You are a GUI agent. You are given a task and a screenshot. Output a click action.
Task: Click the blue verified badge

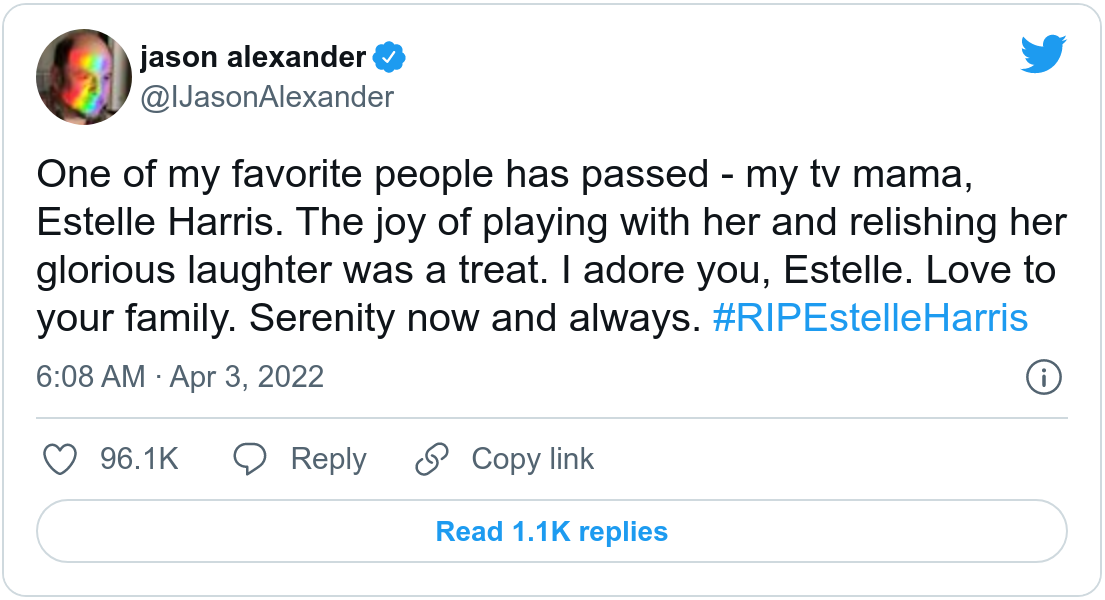click(x=388, y=58)
